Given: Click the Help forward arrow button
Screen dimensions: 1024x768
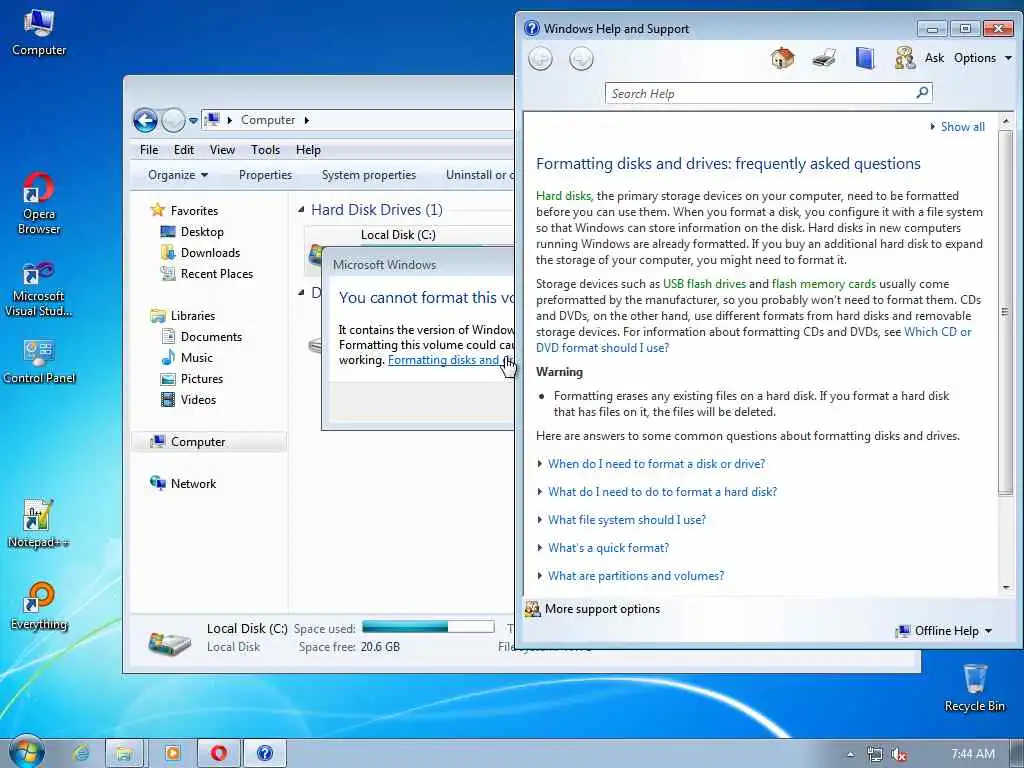Looking at the screenshot, I should tap(581, 59).
